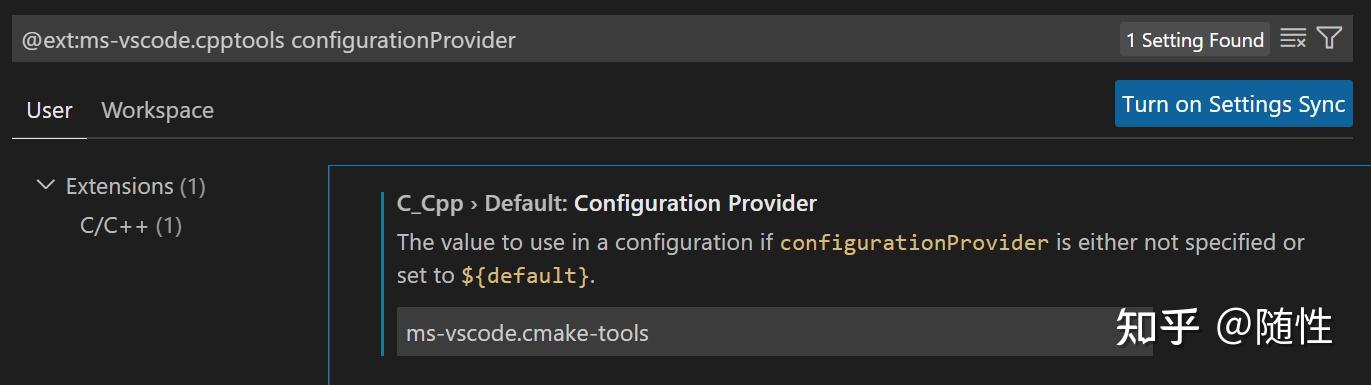This screenshot has height=385, width=1371.
Task: Collapse the Extensions tree chevron
Action: [45, 186]
